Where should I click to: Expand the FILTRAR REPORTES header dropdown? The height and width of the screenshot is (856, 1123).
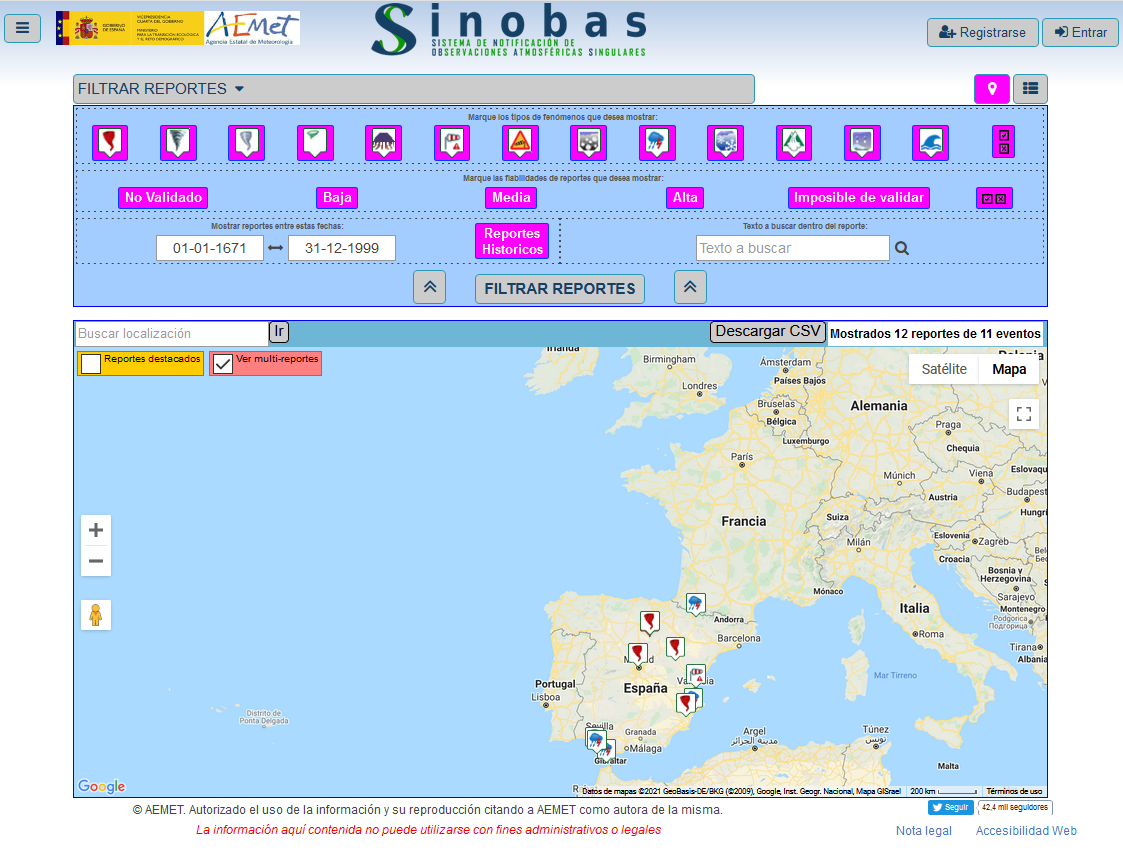(162, 89)
